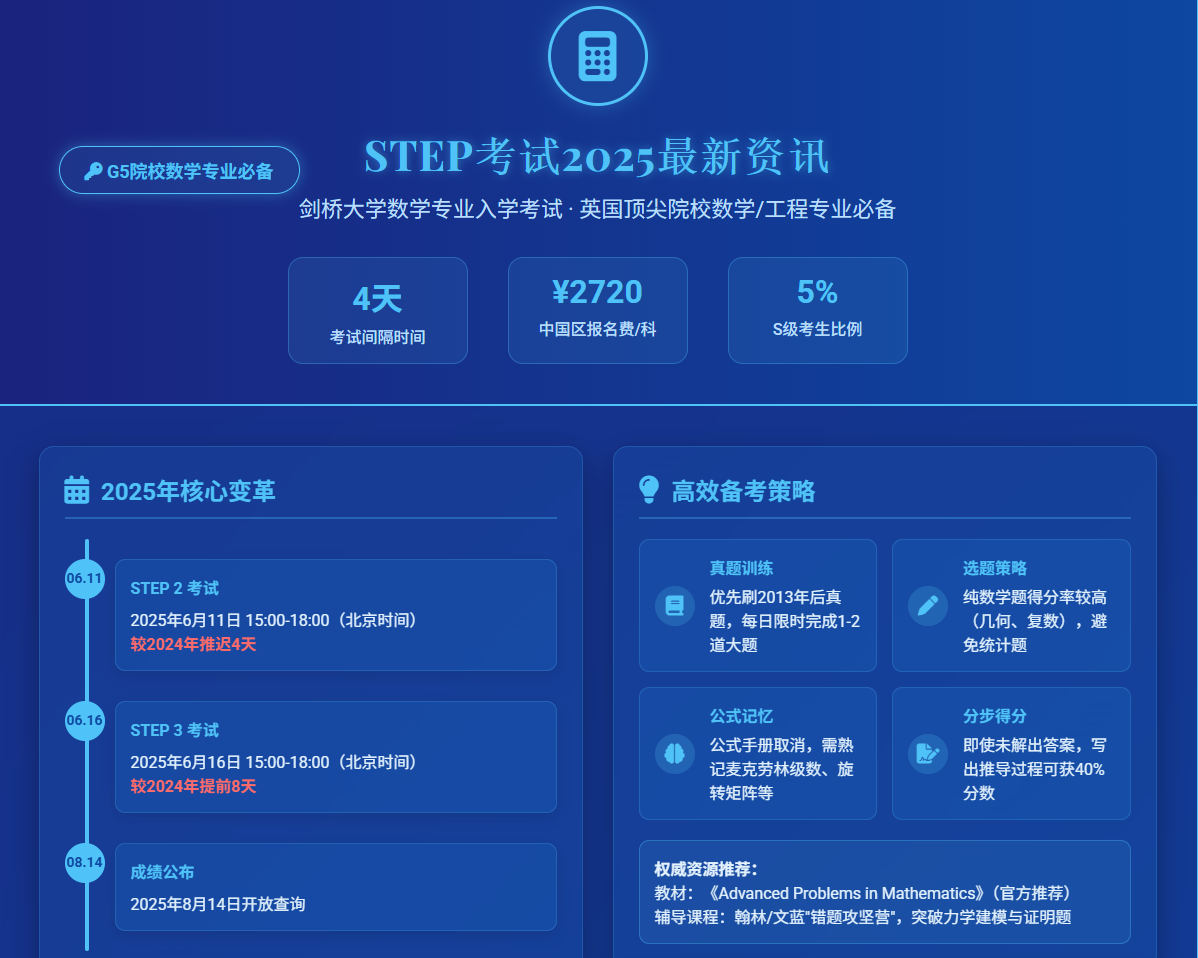Click the STEP考试2025最新资讯 title

pos(597,157)
